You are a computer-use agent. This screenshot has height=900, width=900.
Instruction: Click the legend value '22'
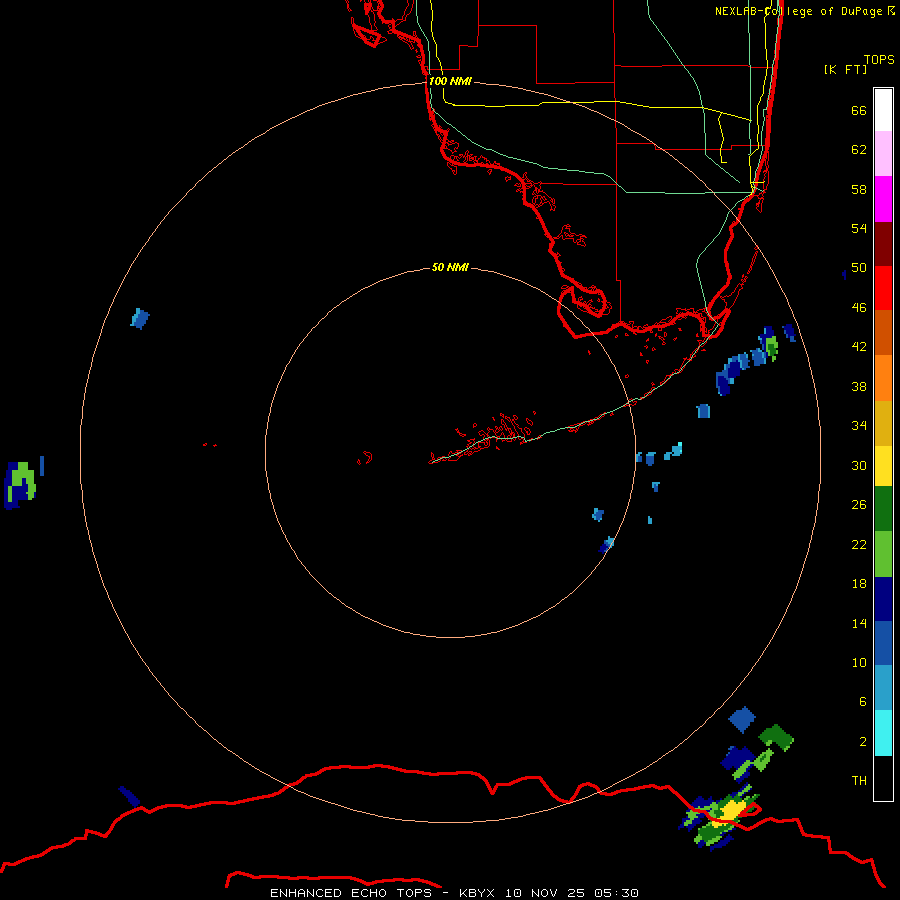859,544
